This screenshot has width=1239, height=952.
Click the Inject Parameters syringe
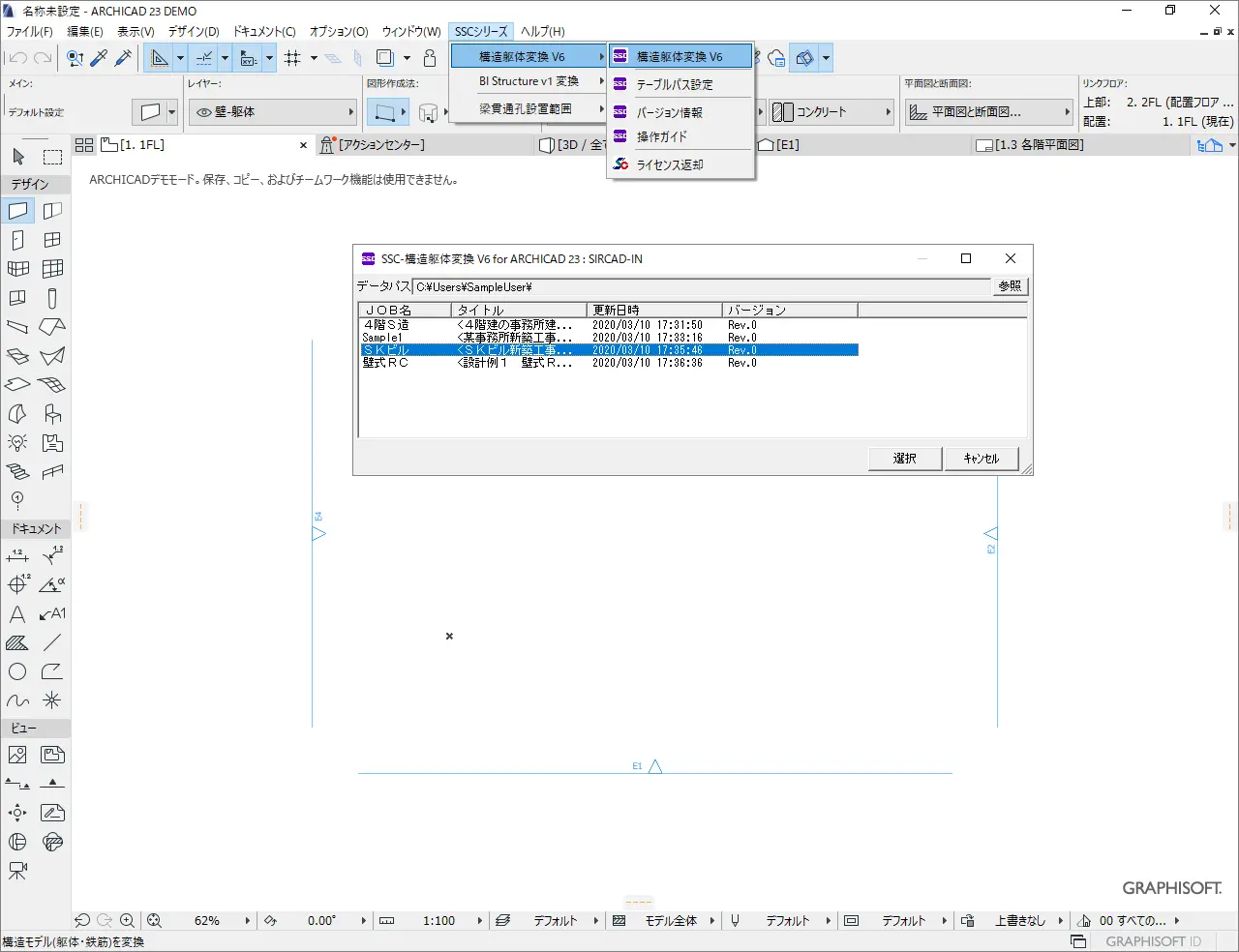123,58
